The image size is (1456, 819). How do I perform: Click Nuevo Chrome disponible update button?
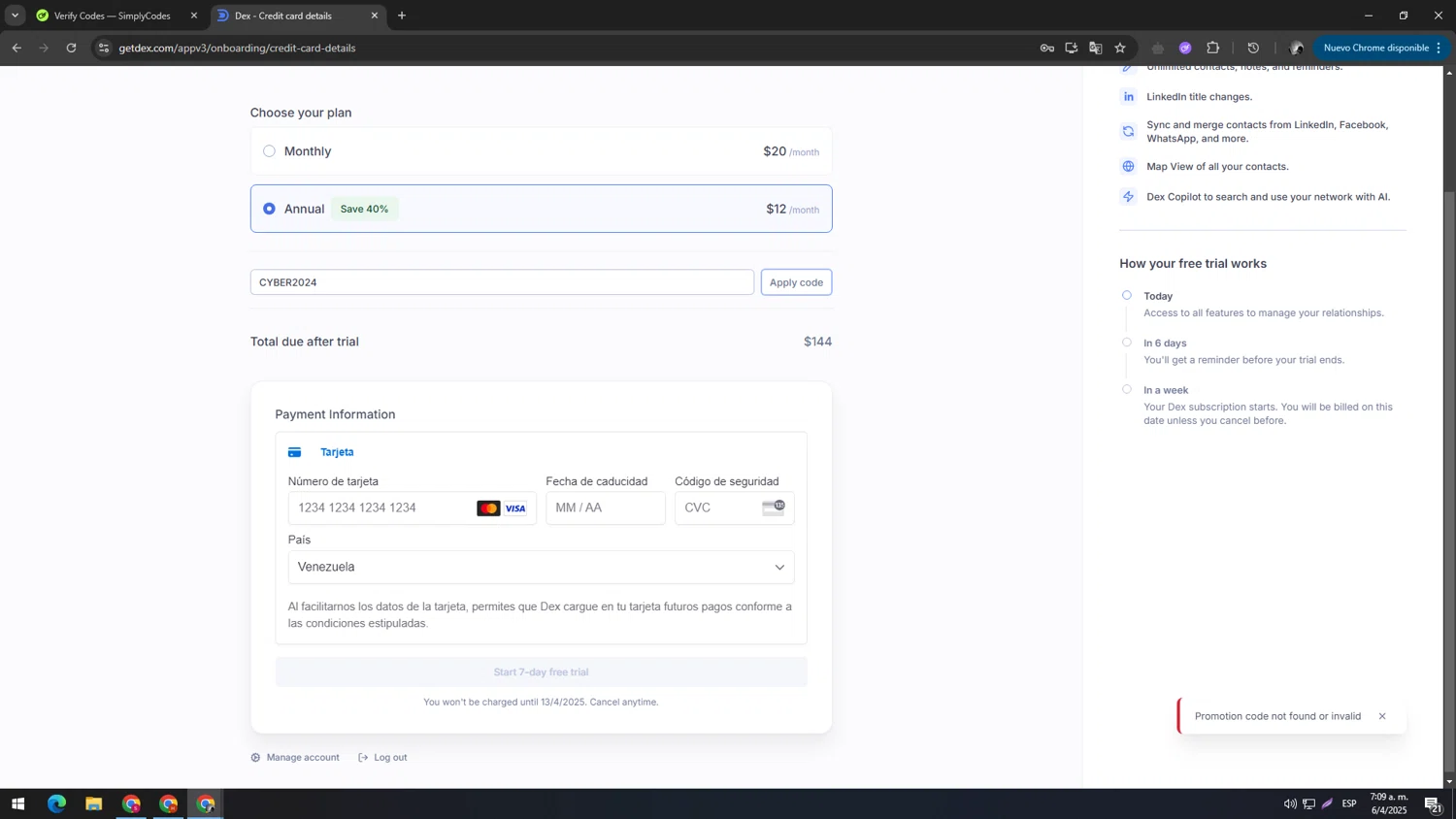(x=1375, y=48)
